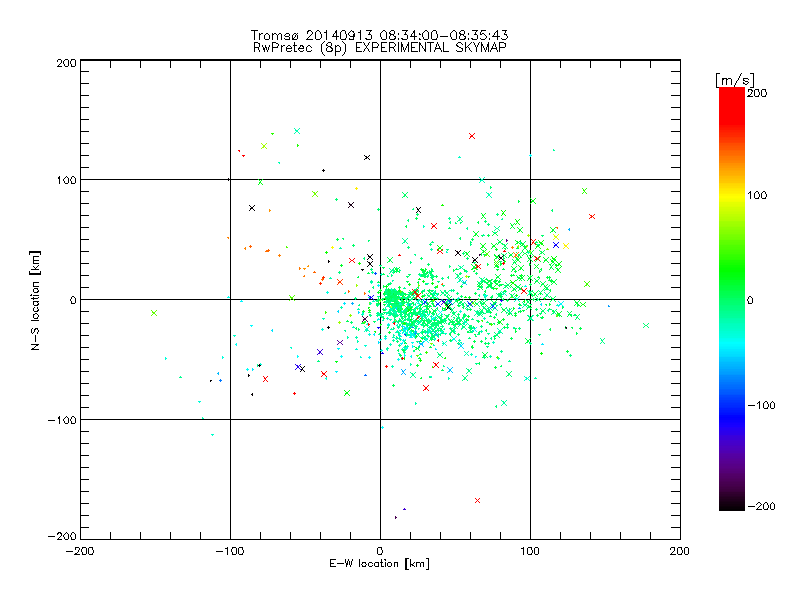Click the red X marker near plot bottom
The width and height of the screenshot is (800, 600).
click(478, 501)
